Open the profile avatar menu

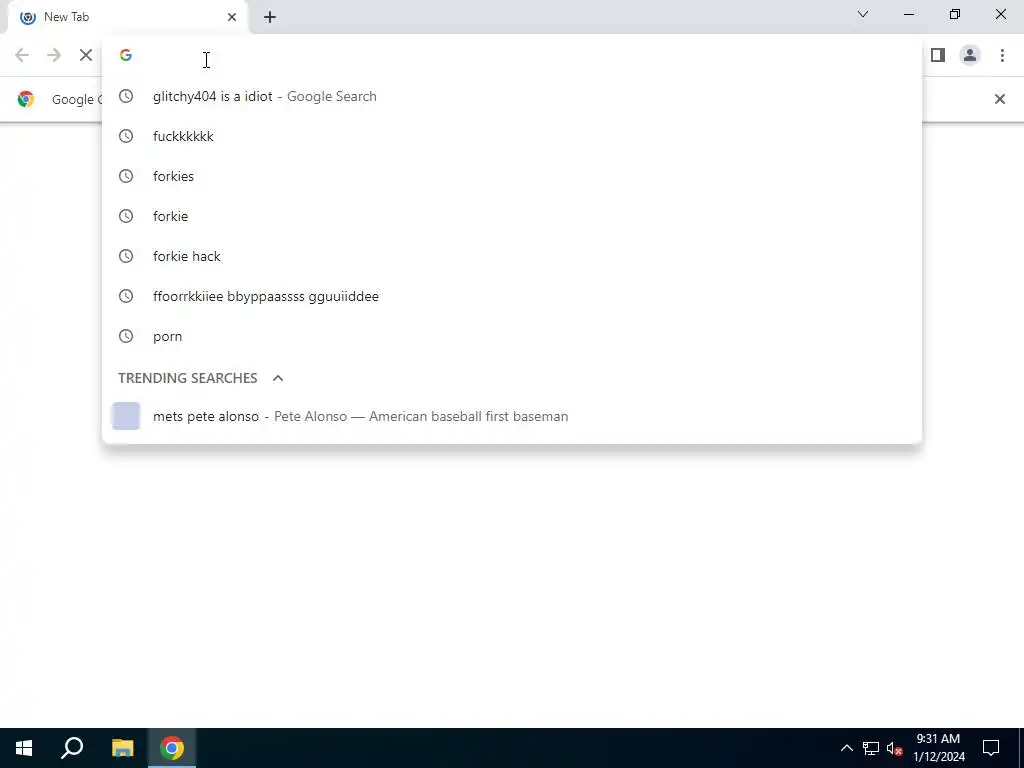(970, 56)
